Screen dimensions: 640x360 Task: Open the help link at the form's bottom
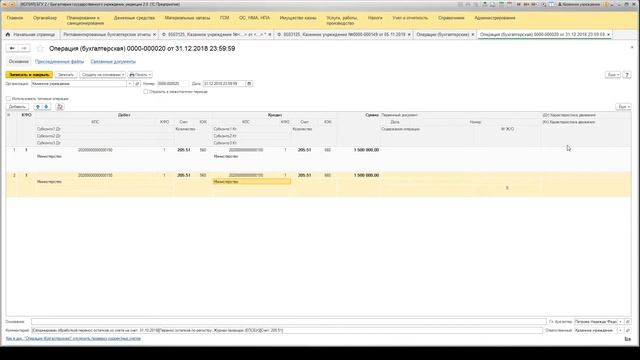point(73,338)
